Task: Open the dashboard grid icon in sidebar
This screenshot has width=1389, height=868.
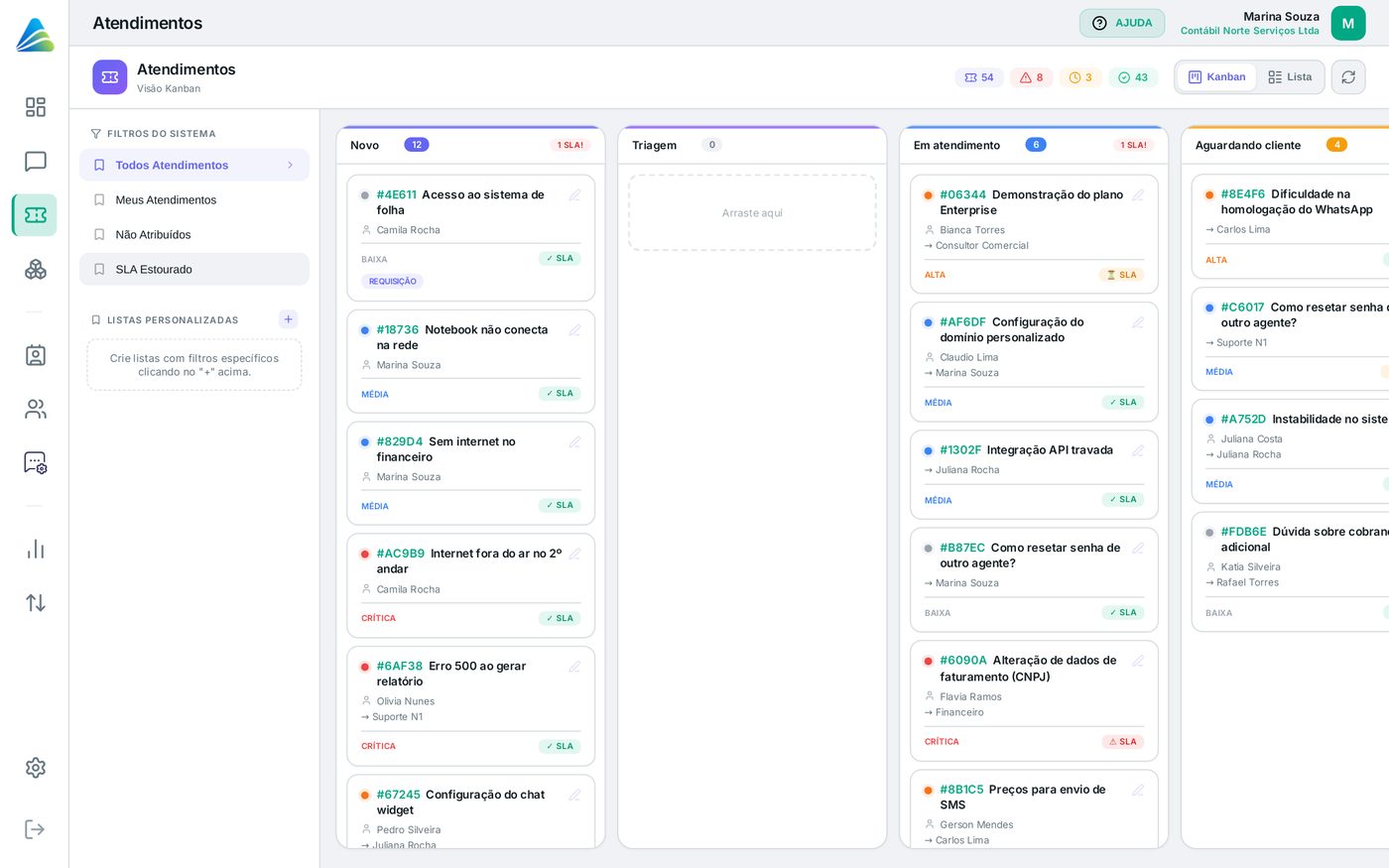Action: click(36, 107)
